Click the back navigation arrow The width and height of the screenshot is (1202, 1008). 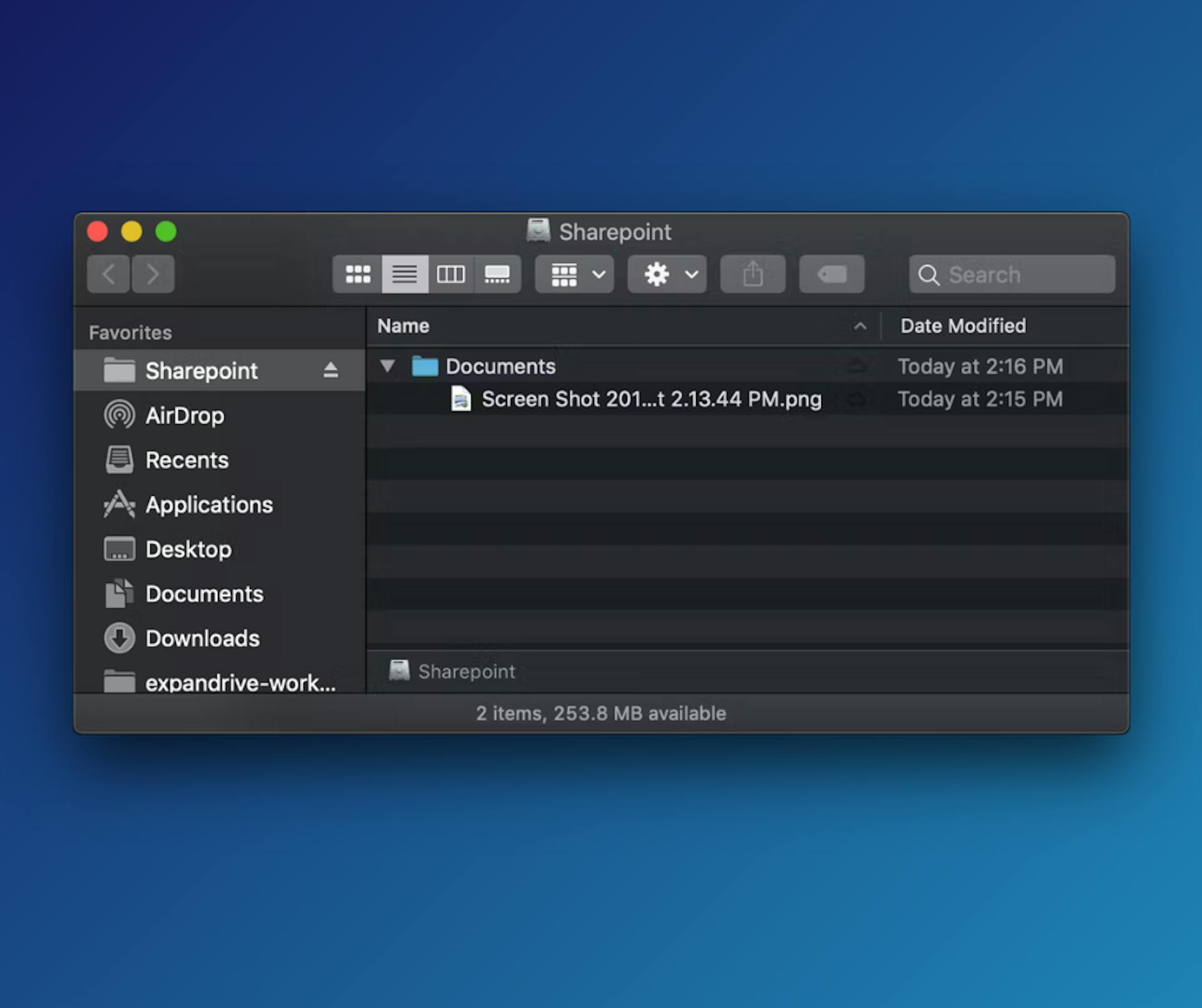coord(108,274)
